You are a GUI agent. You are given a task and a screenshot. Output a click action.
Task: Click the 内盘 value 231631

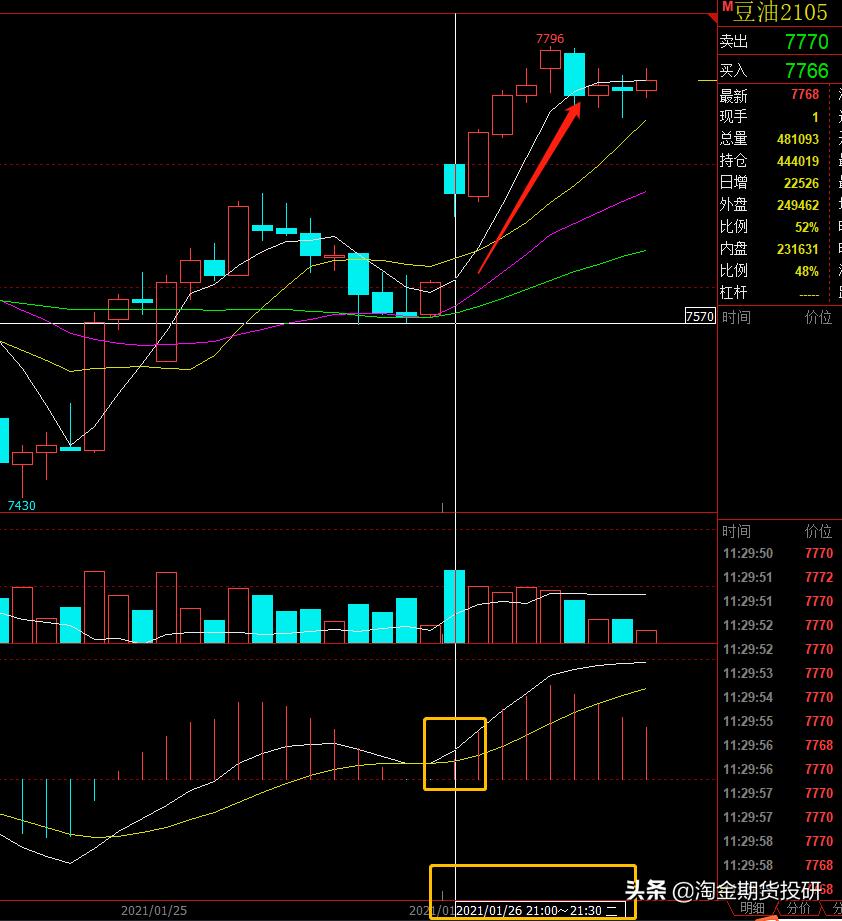pyautogui.click(x=797, y=249)
